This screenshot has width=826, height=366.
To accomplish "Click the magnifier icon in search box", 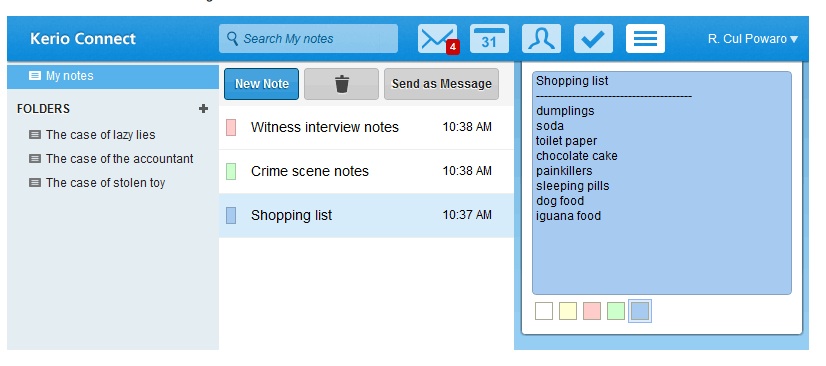I will [x=232, y=38].
